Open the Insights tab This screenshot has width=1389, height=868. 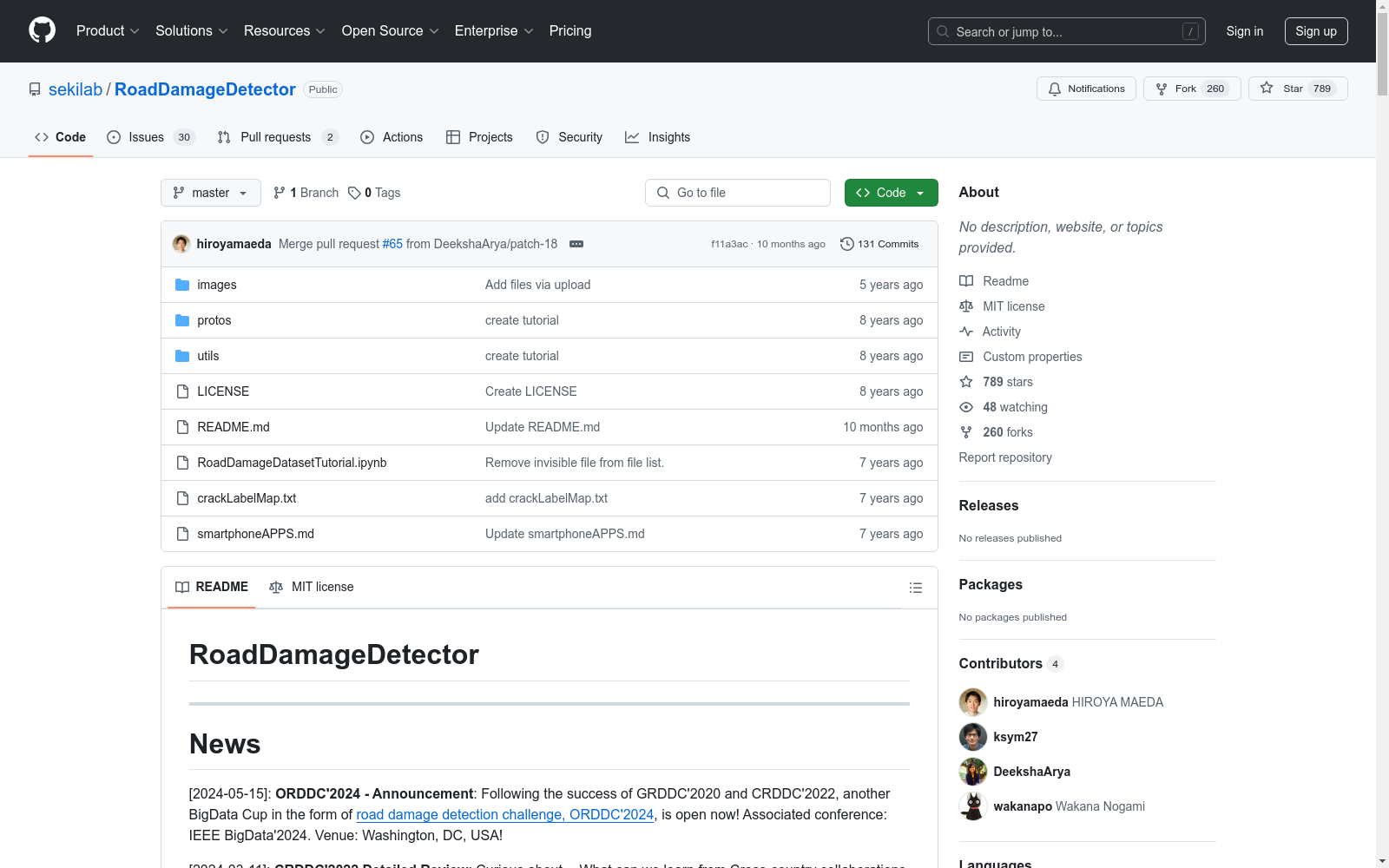tap(657, 137)
